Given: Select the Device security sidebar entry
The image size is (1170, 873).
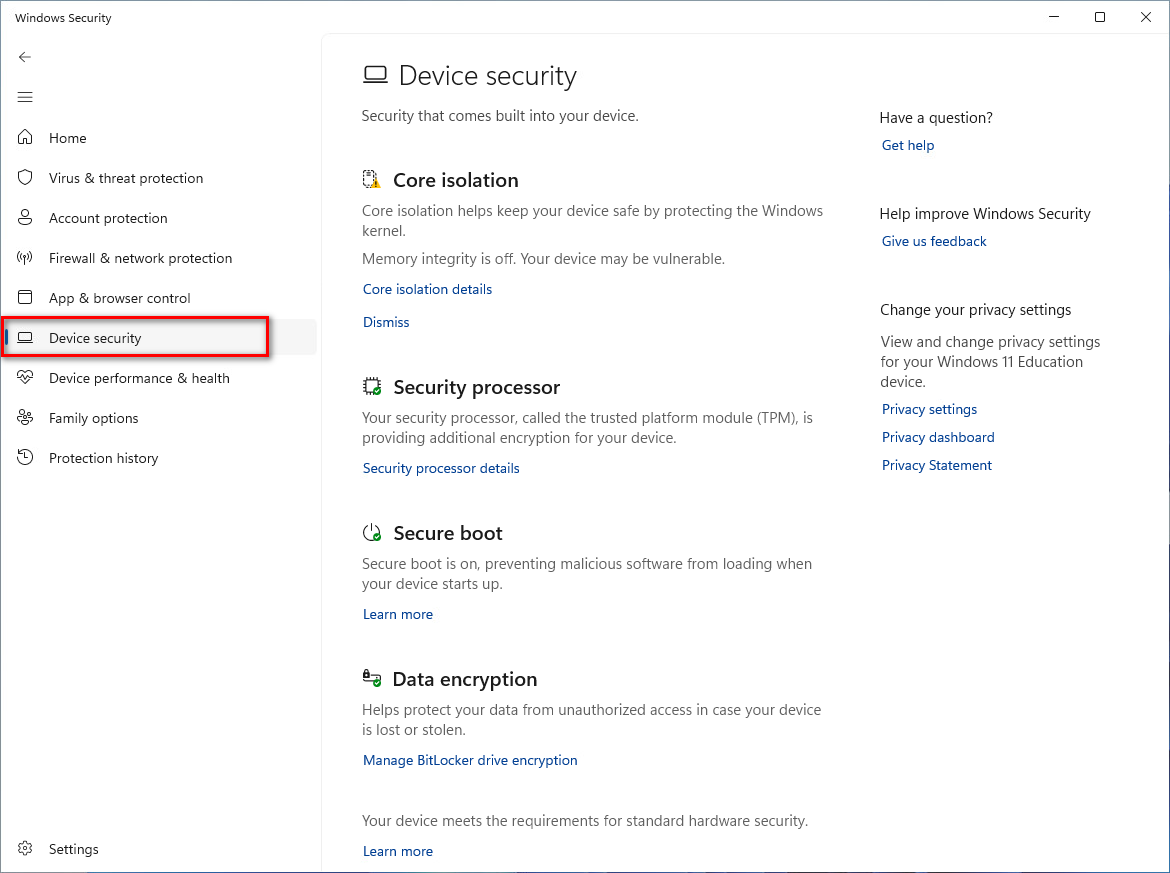Looking at the screenshot, I should (95, 337).
